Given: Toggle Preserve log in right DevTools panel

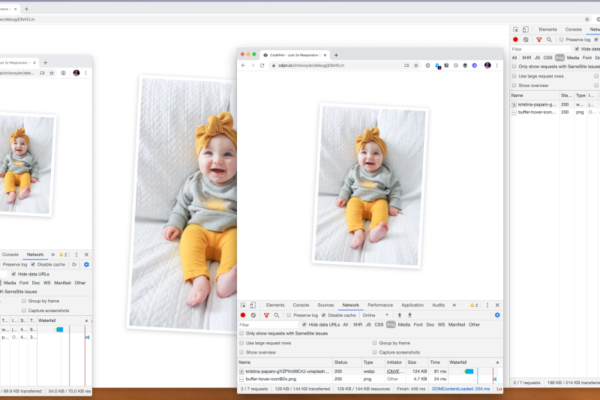Looking at the screenshot, I should (561, 39).
